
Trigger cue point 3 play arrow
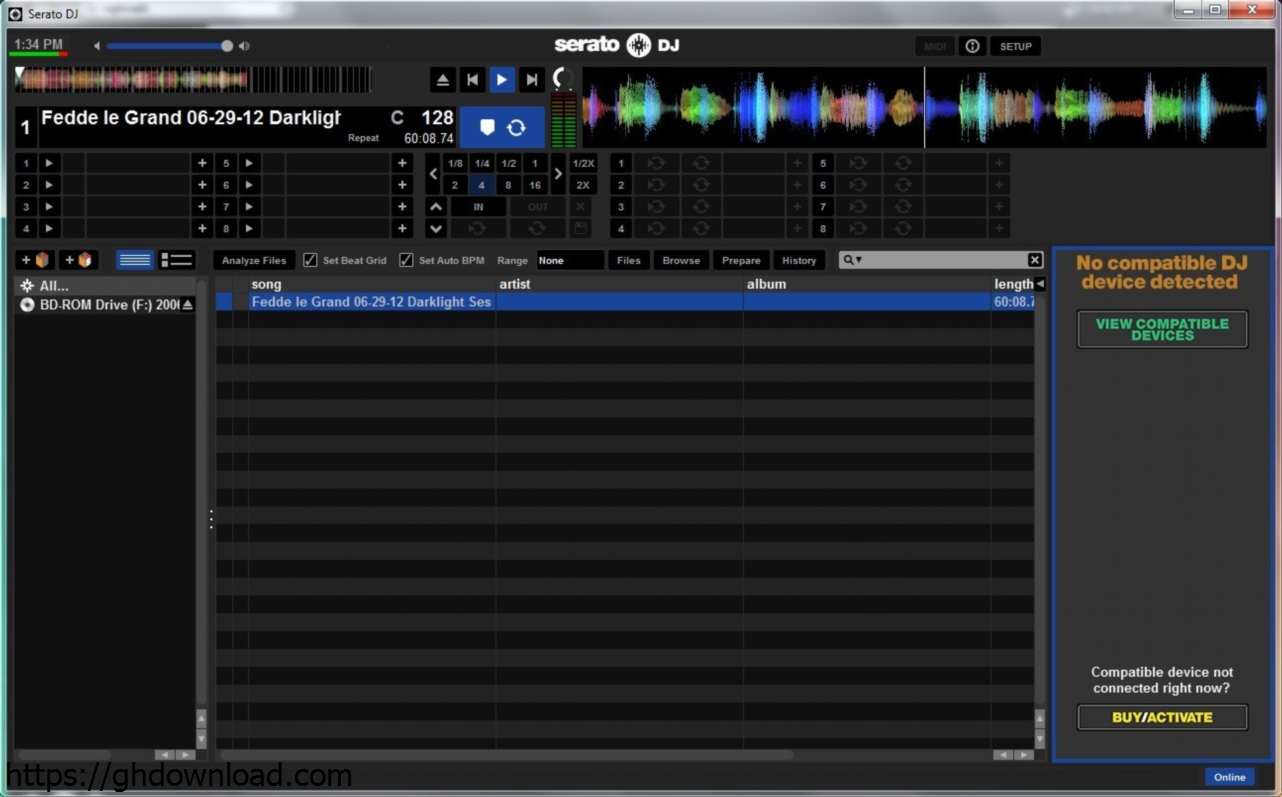pos(49,207)
